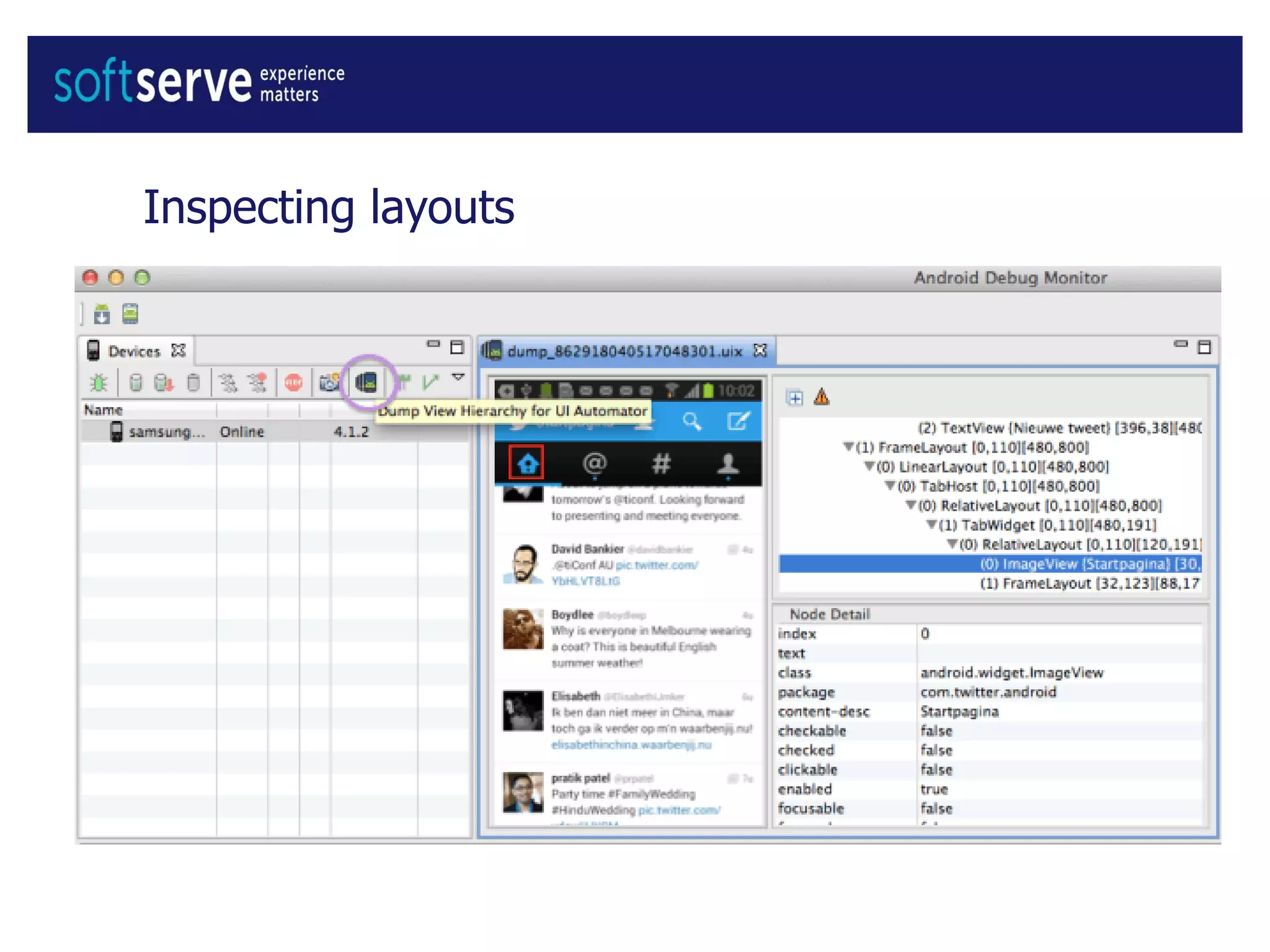The image size is (1270, 952).
Task: Click the Online status cell
Action: click(242, 431)
